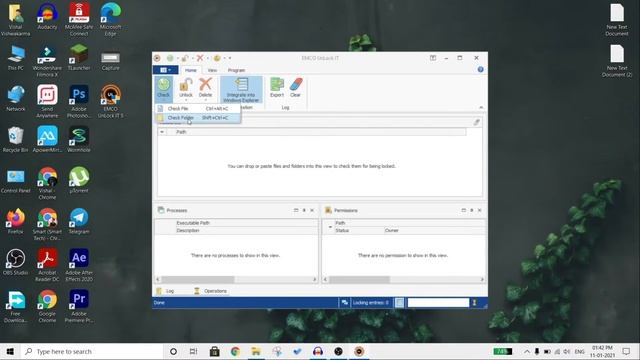Image resolution: width=640 pixels, height=360 pixels.
Task: Click the red X in quick access toolbar
Action: [x=200, y=58]
